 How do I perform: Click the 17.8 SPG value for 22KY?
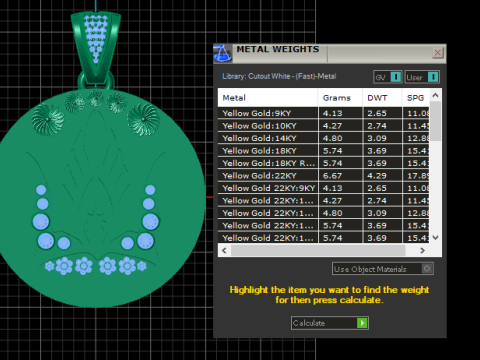point(418,176)
